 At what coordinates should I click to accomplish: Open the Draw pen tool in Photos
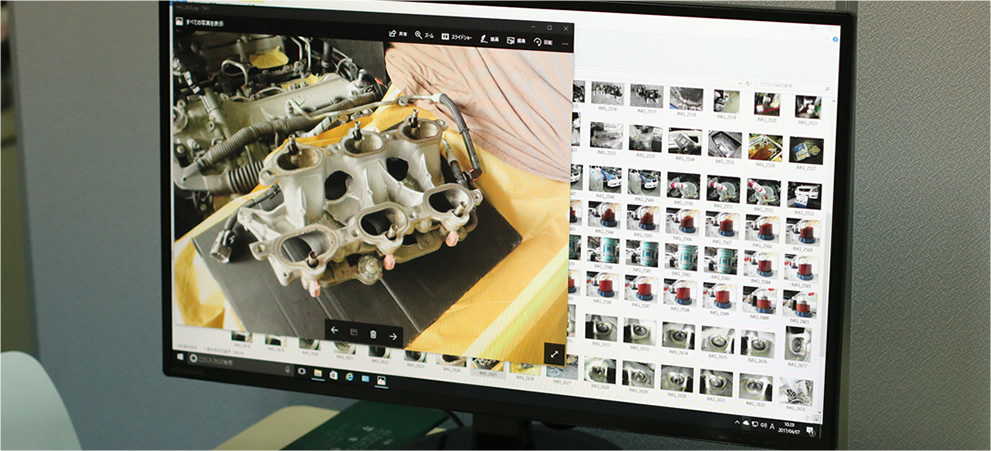pos(490,39)
